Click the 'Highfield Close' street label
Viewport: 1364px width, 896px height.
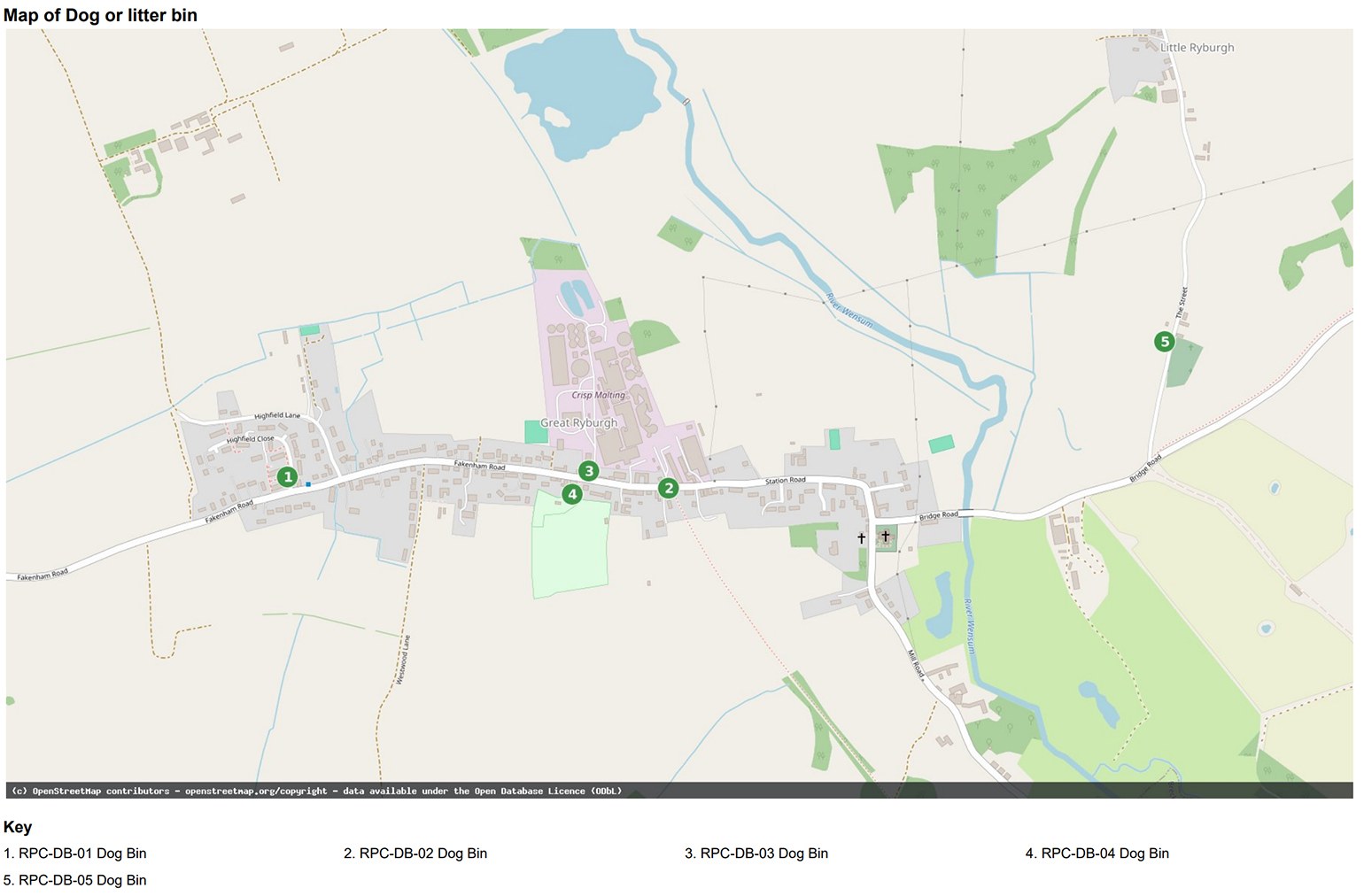pos(251,439)
